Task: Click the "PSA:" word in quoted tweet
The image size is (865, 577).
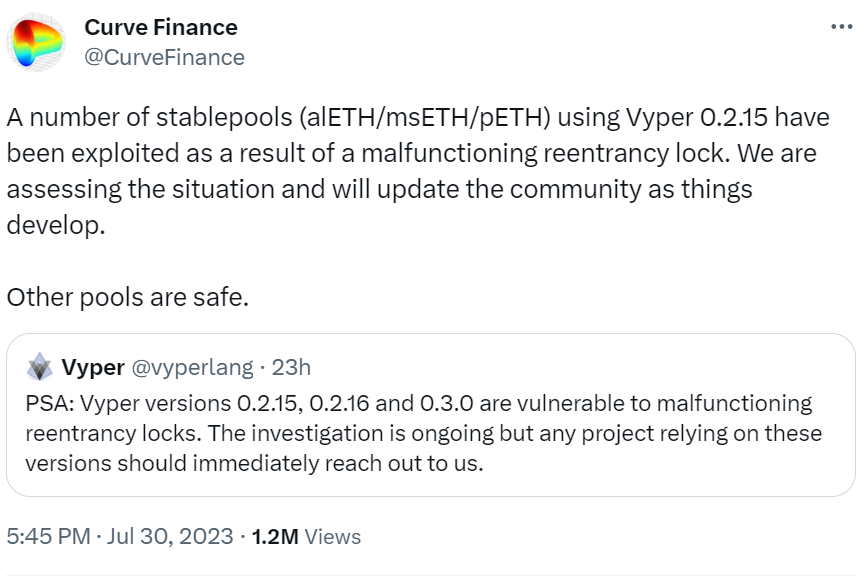Action: pyautogui.click(x=47, y=403)
